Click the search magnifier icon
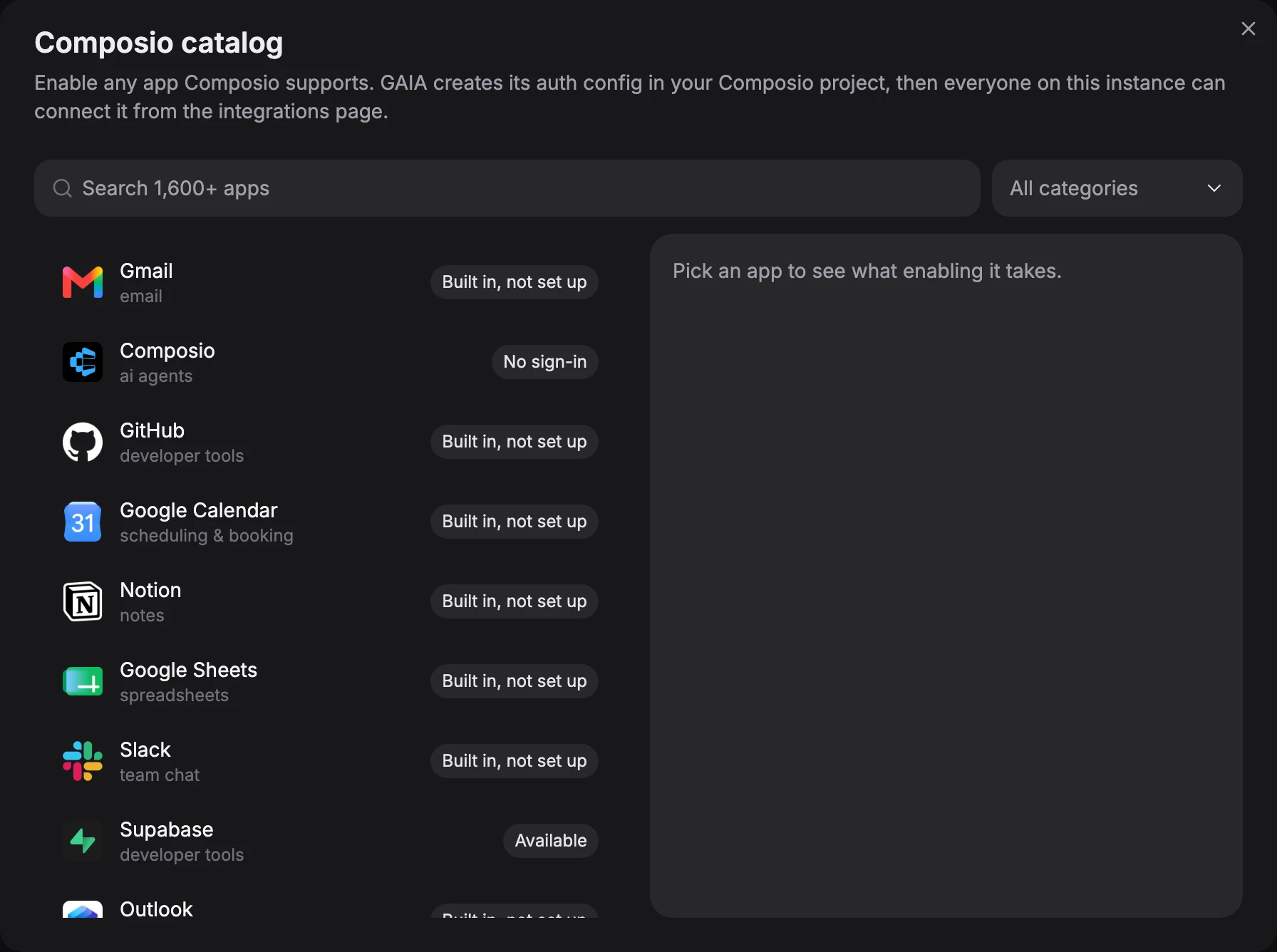 pos(63,188)
